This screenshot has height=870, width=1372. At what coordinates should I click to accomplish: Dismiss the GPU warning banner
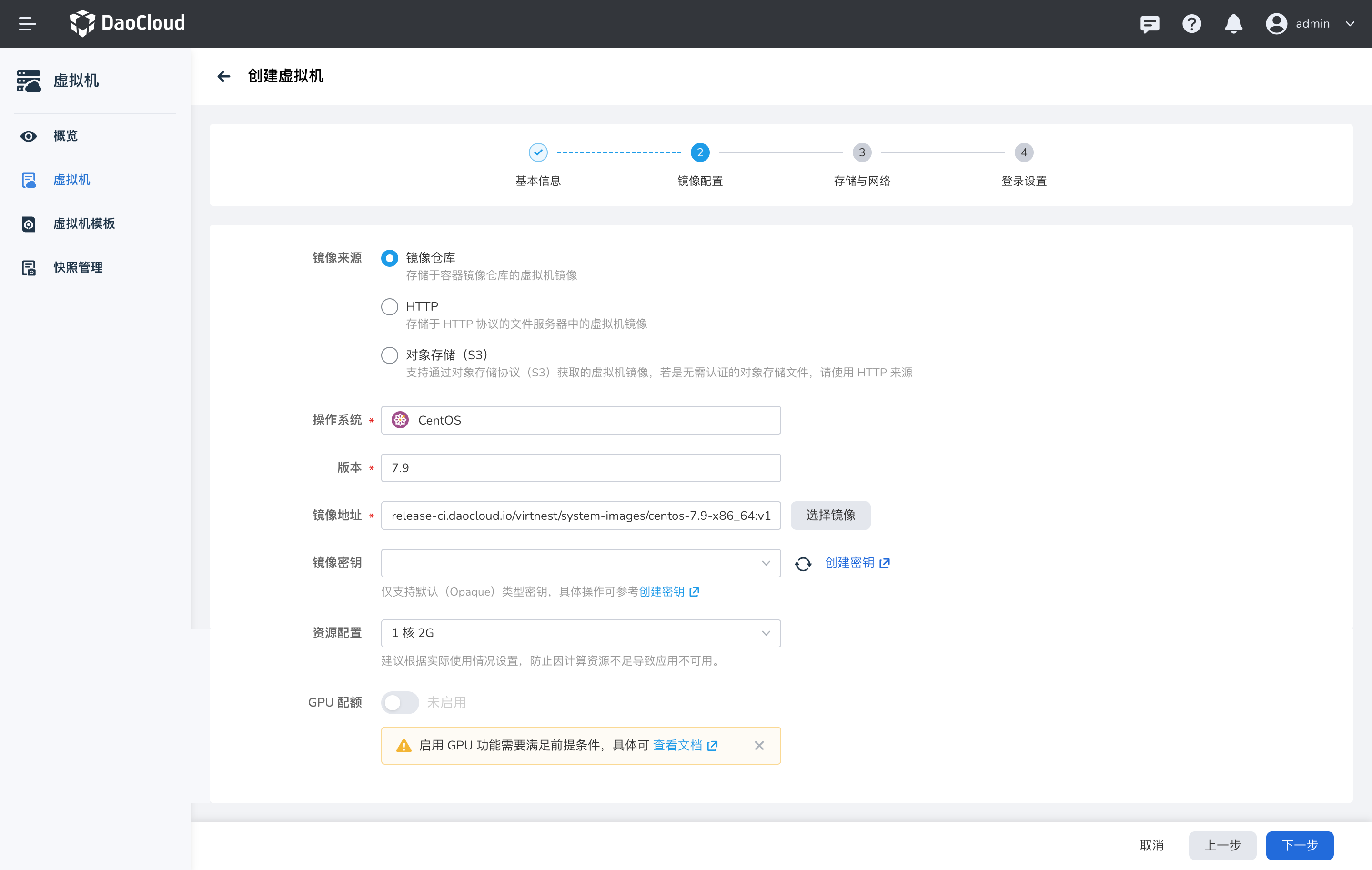[x=759, y=745]
